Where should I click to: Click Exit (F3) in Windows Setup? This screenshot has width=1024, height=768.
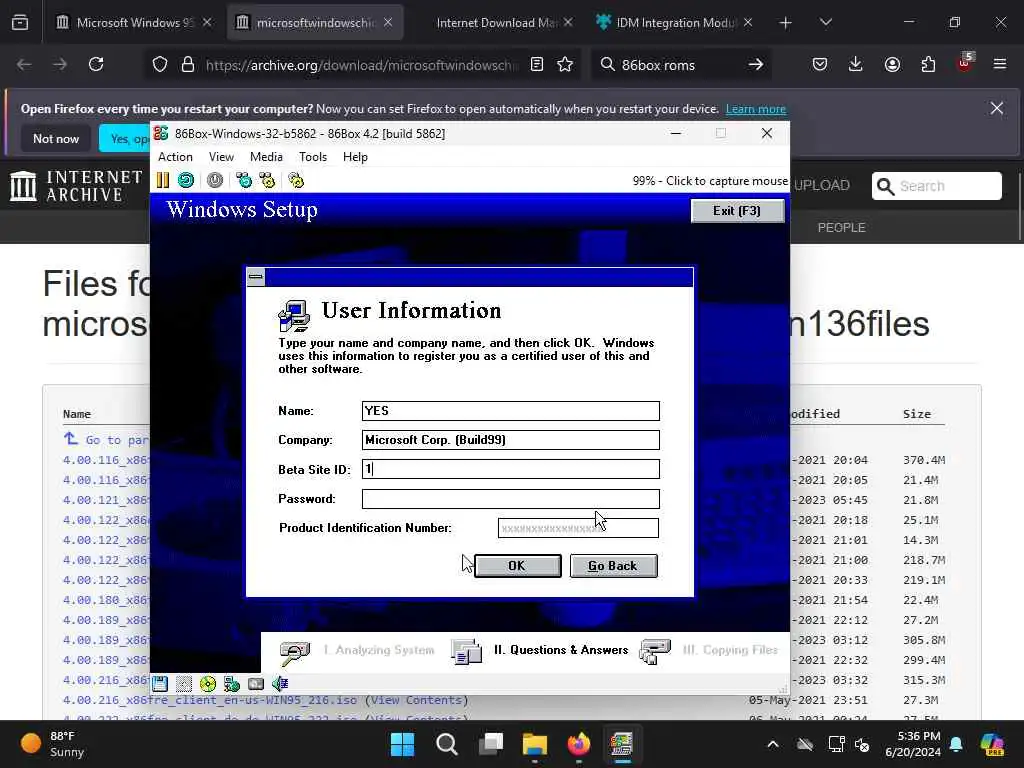point(737,211)
